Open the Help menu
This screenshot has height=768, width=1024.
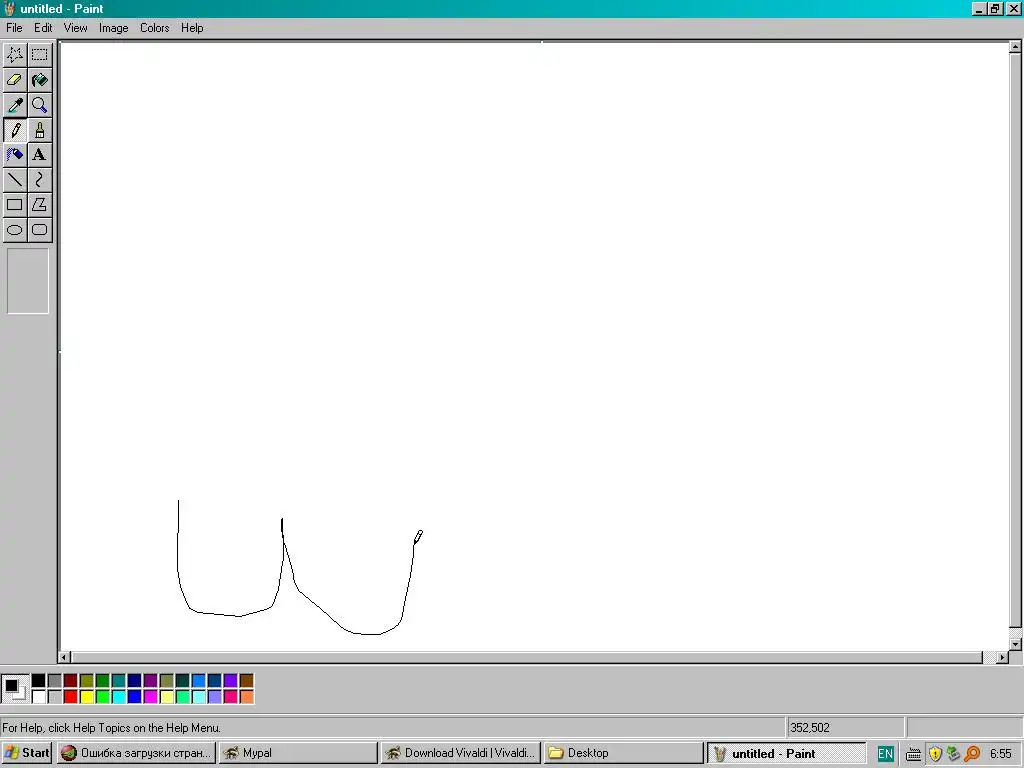pos(192,28)
